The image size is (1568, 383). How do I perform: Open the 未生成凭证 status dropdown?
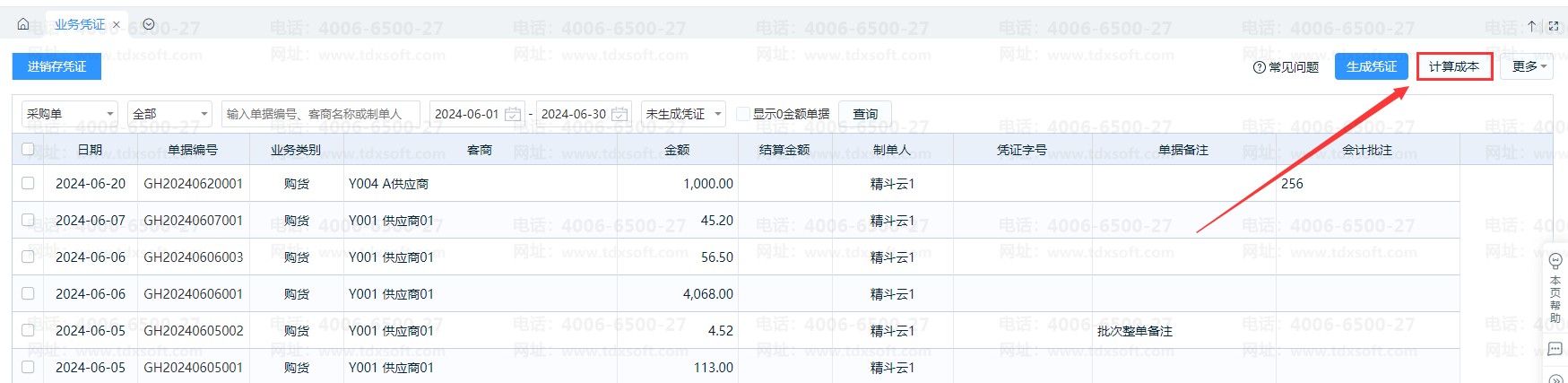tap(683, 114)
